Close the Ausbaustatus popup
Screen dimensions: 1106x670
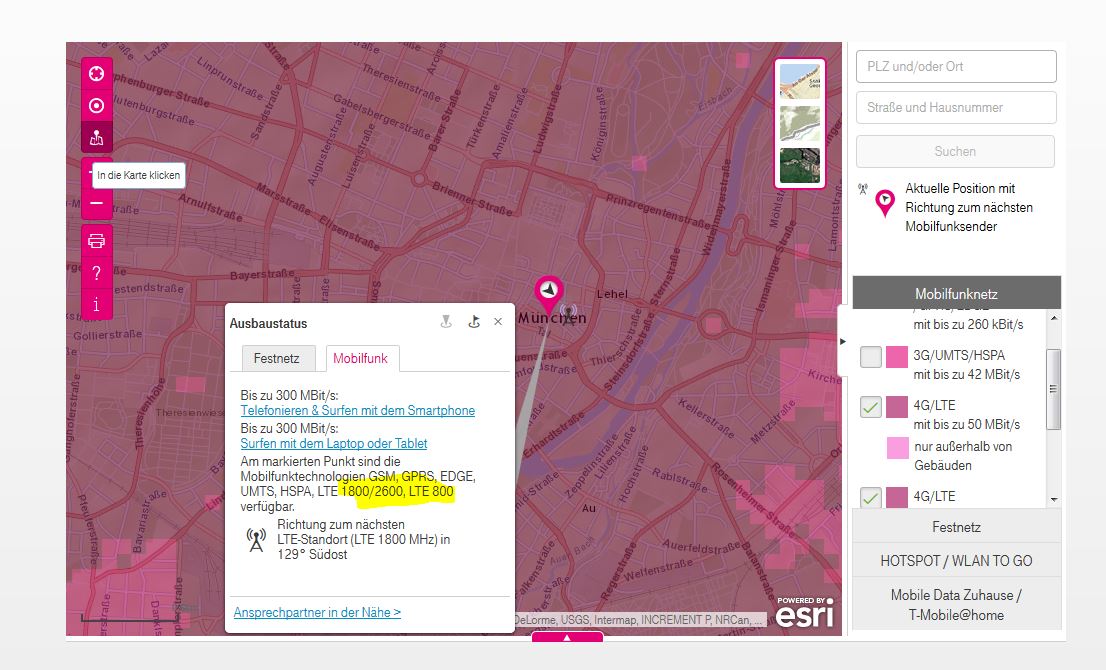click(x=498, y=322)
